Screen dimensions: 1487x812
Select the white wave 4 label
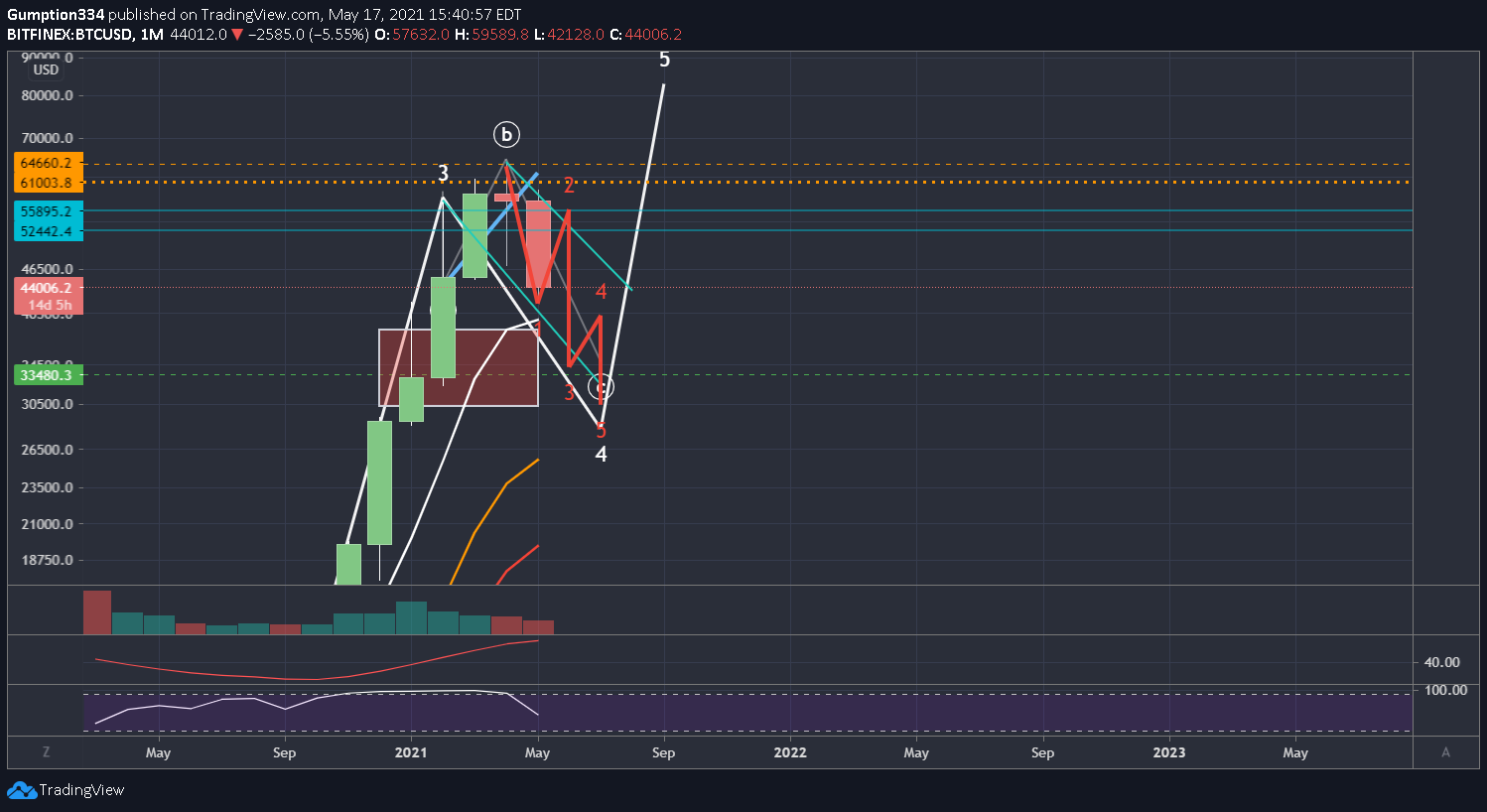601,455
